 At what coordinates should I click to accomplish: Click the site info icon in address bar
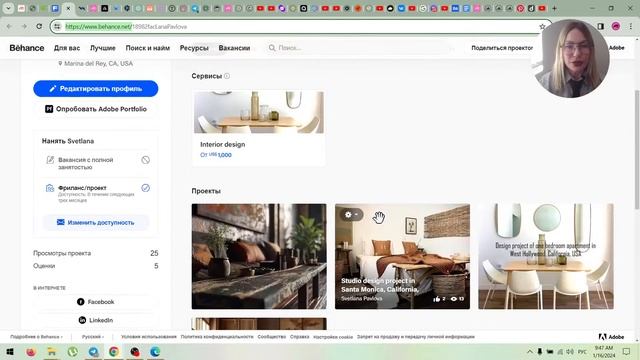pos(58,27)
